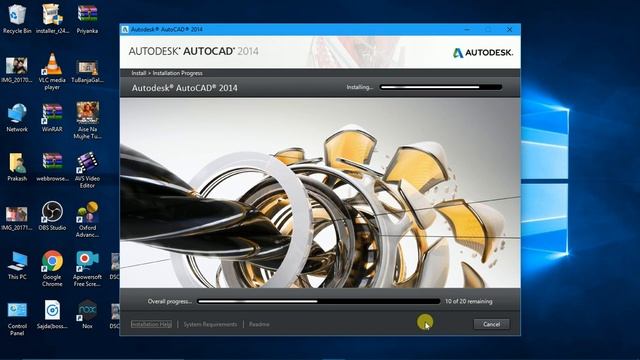The height and width of the screenshot is (360, 640).
Task: Select the Priyanka archive icon
Action: point(87,19)
